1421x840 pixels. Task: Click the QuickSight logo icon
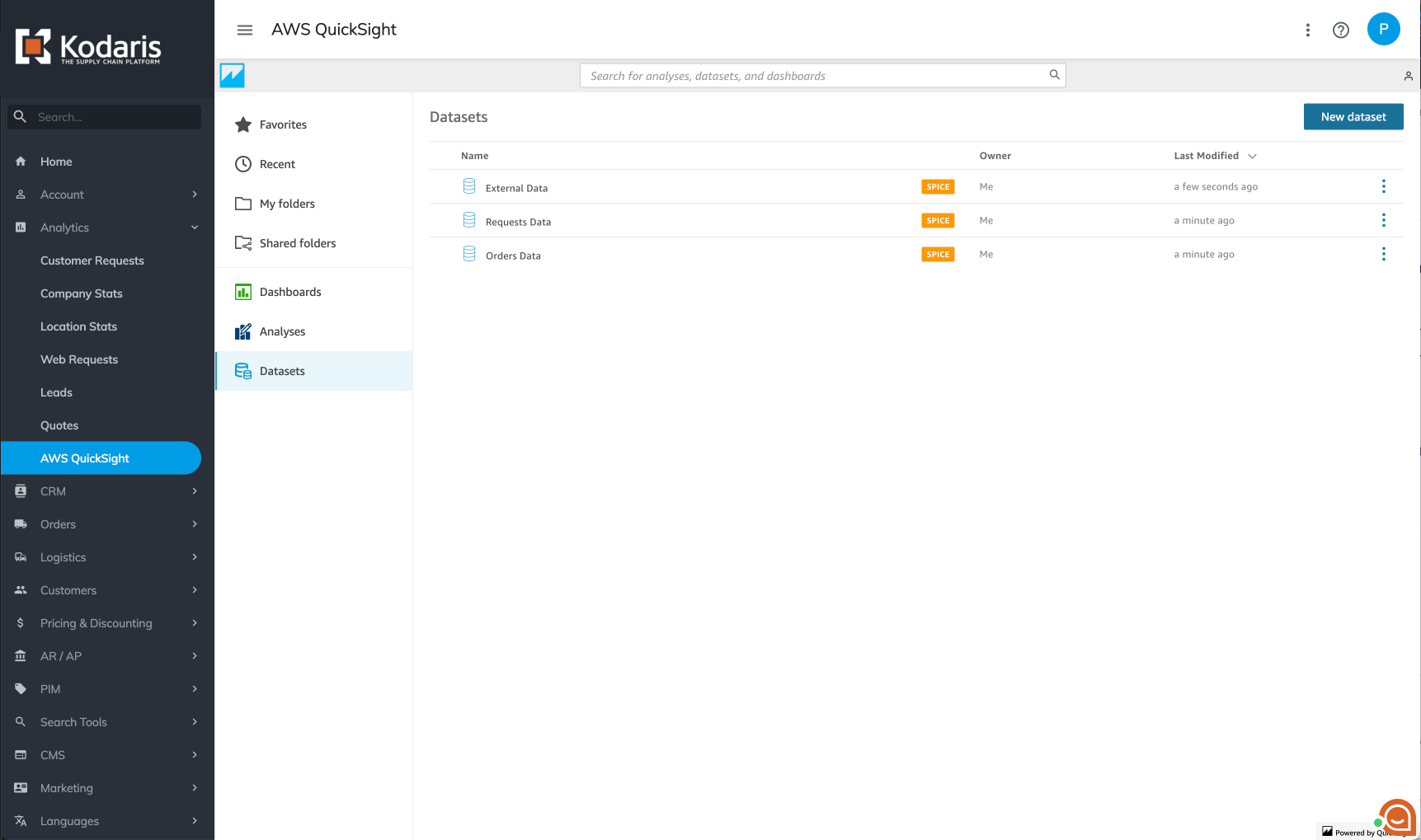pos(233,76)
